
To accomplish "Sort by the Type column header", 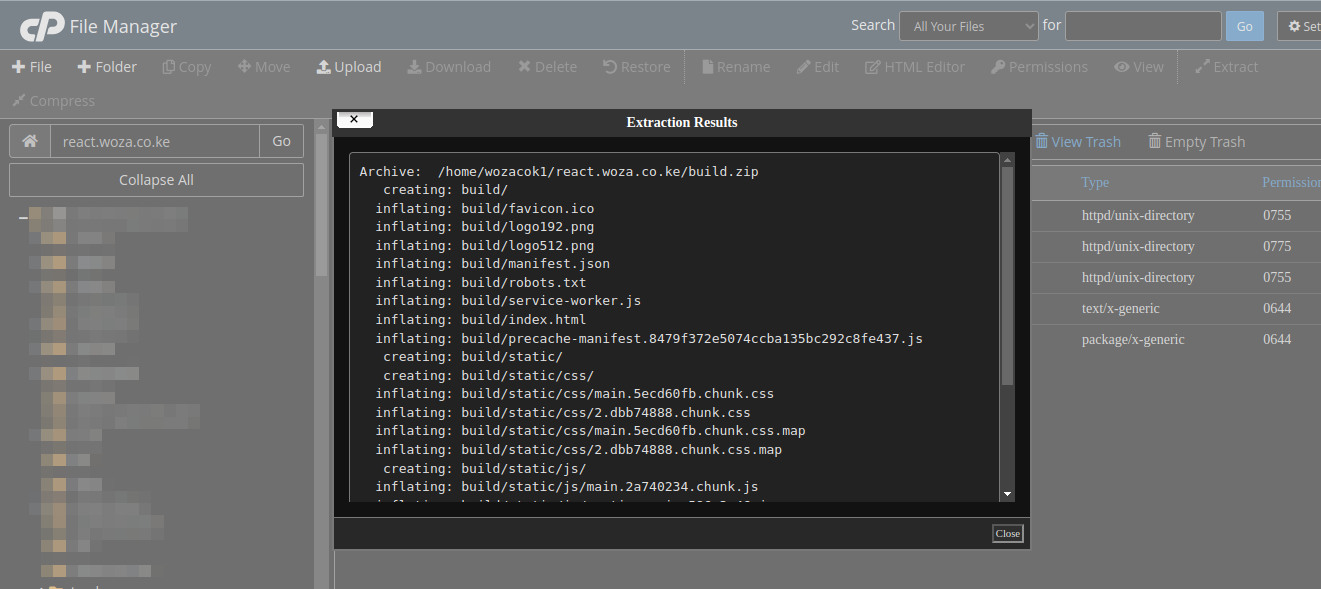I will (1095, 183).
